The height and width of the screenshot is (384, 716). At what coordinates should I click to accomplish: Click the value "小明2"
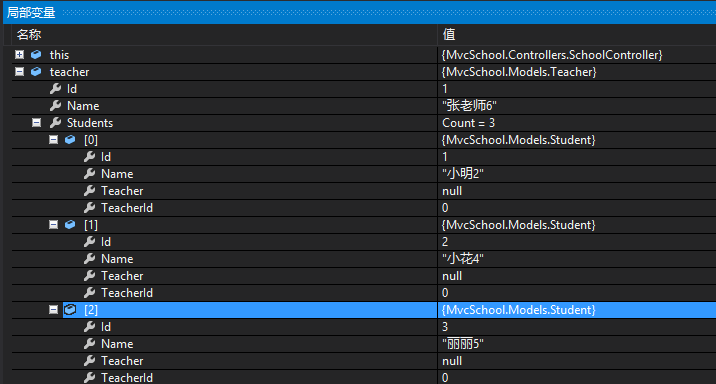point(463,174)
